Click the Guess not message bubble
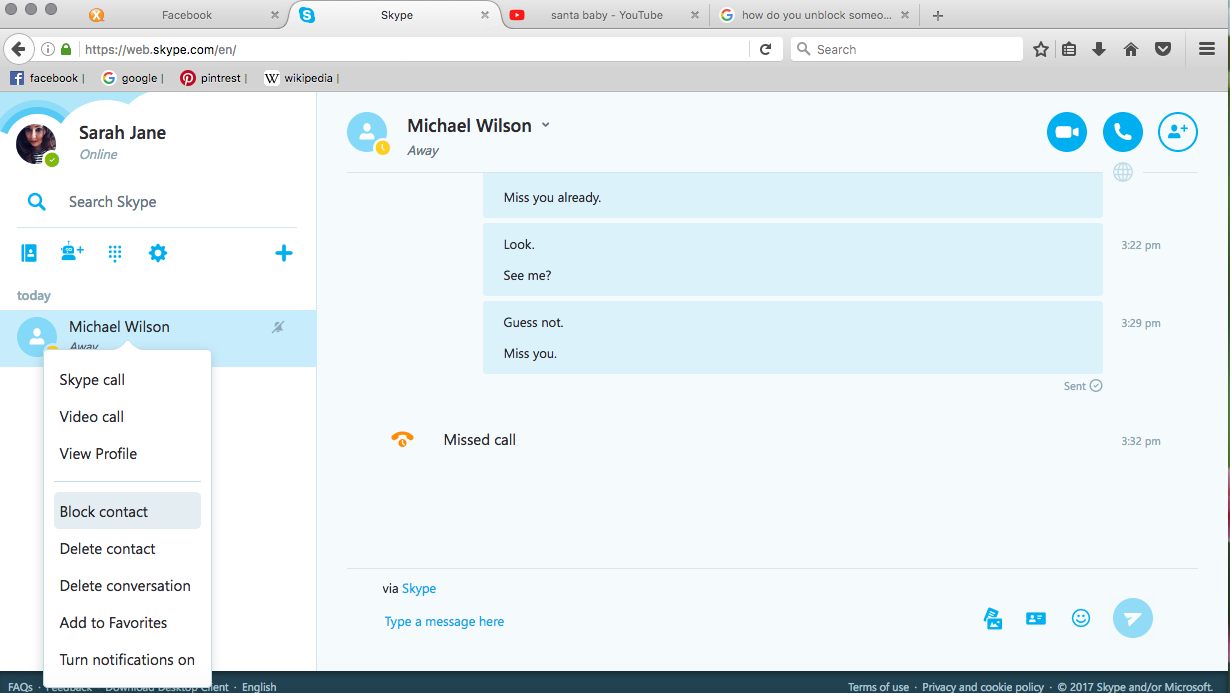Image resolution: width=1230 pixels, height=693 pixels. [x=793, y=338]
